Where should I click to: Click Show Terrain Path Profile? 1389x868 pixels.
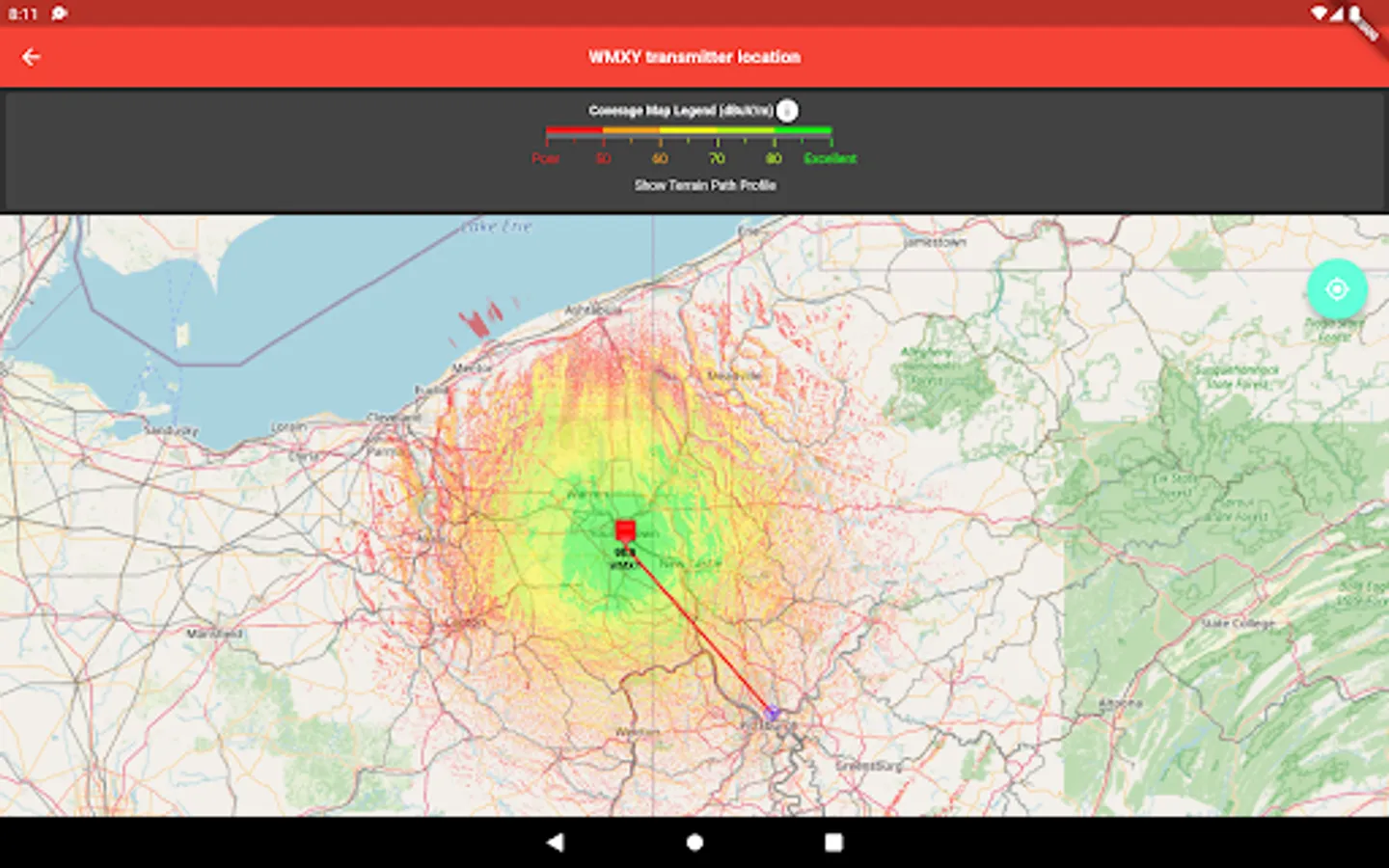pos(705,185)
